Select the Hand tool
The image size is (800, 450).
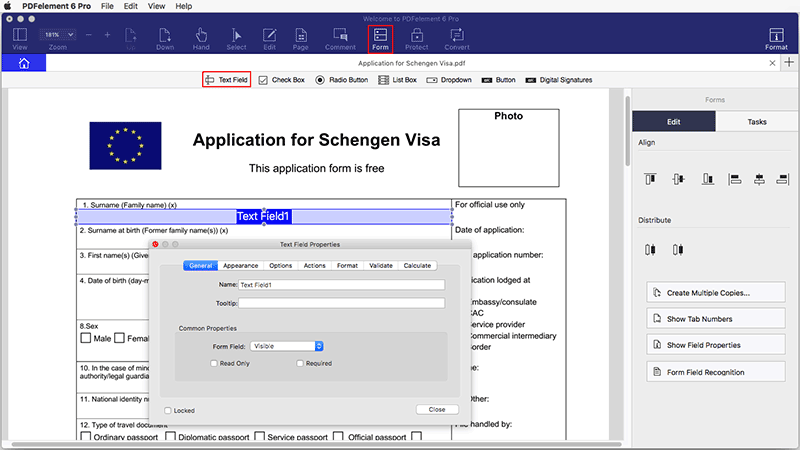tap(201, 39)
